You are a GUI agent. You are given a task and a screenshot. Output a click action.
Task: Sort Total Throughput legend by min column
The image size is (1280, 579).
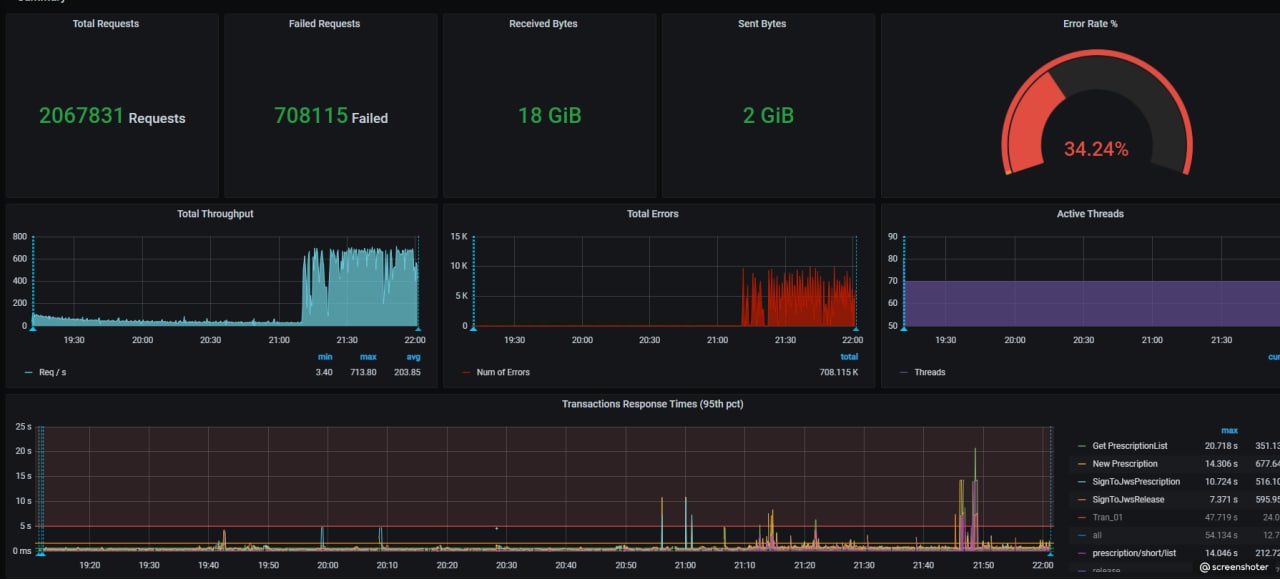tap(325, 357)
